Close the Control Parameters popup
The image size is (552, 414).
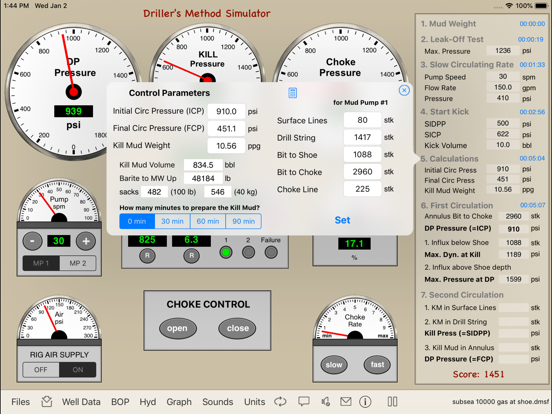(x=404, y=90)
